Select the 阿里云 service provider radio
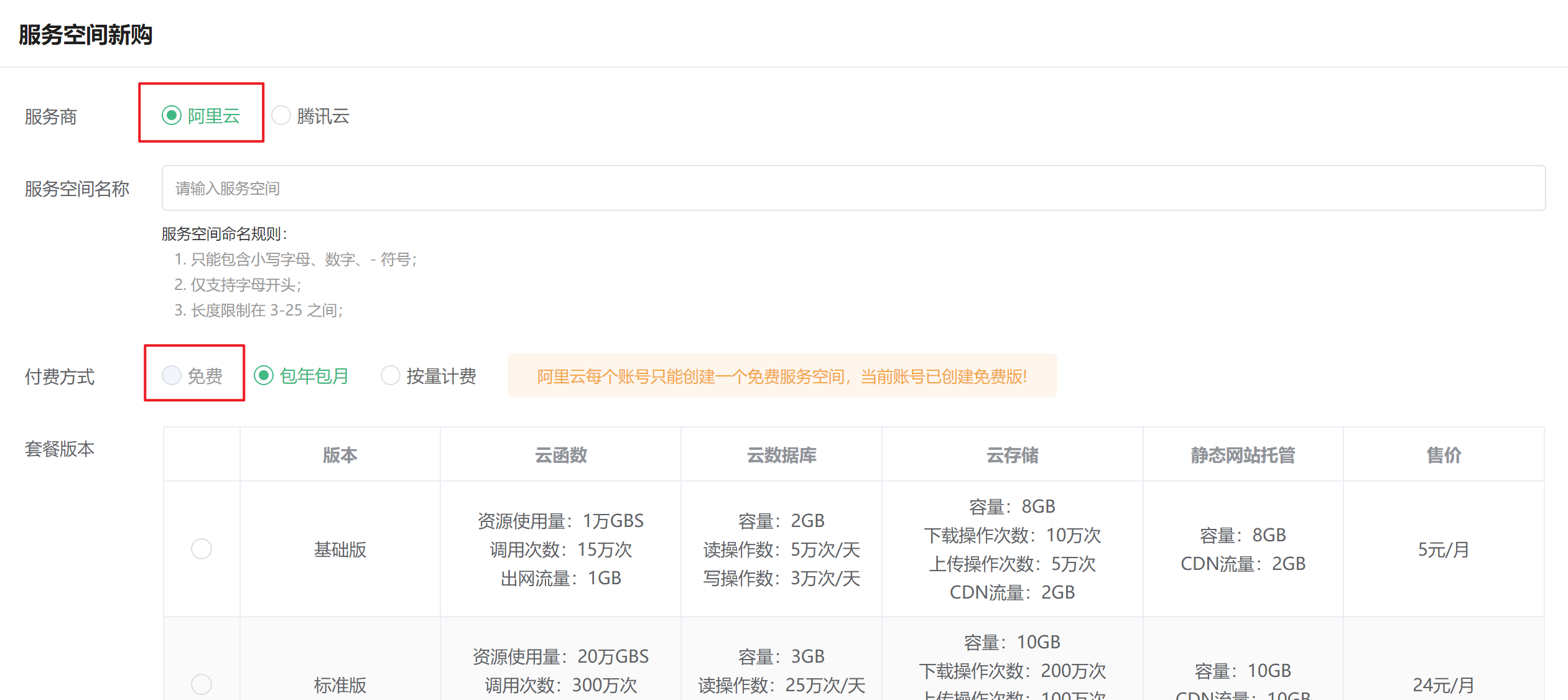Image resolution: width=1568 pixels, height=700 pixels. pos(172,116)
